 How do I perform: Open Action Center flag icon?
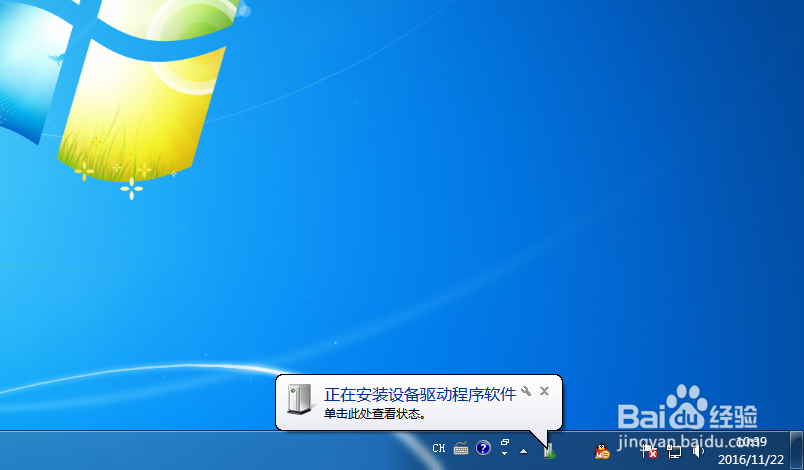(x=649, y=451)
